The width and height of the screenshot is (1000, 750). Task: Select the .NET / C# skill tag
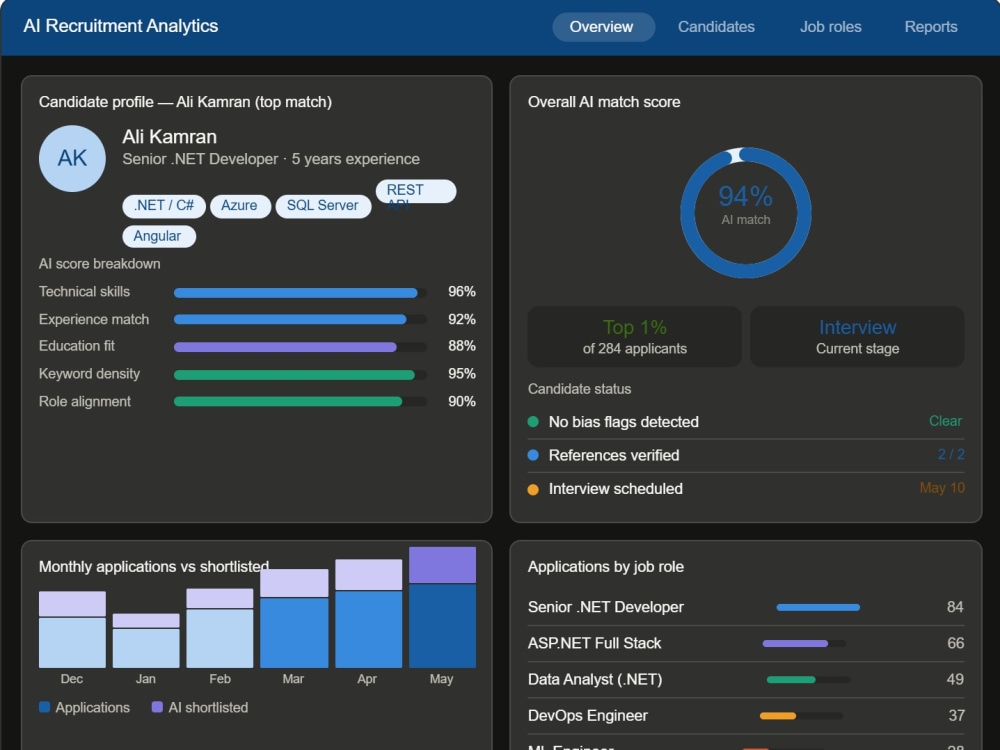coord(164,205)
